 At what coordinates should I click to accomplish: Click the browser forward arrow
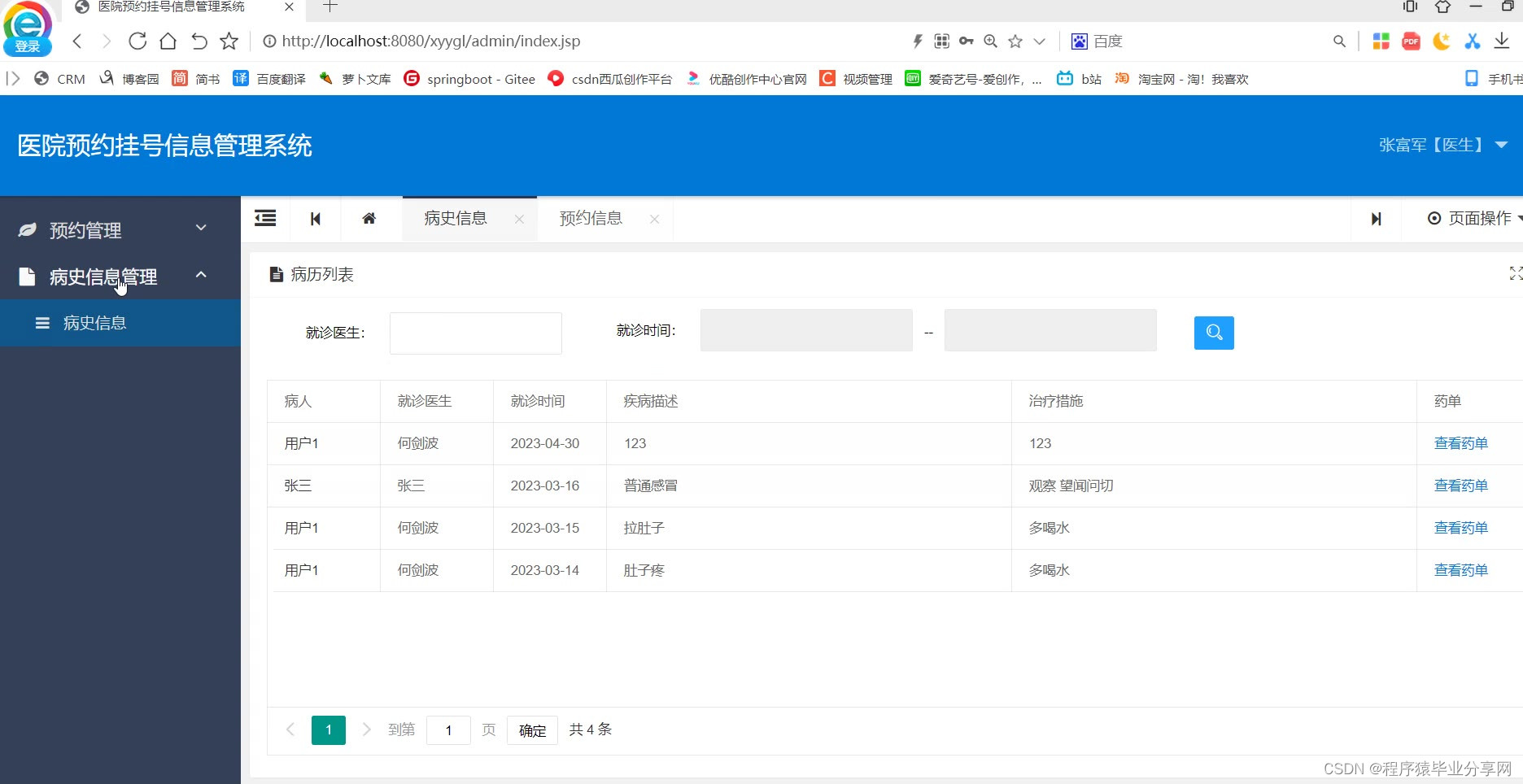coord(107,41)
